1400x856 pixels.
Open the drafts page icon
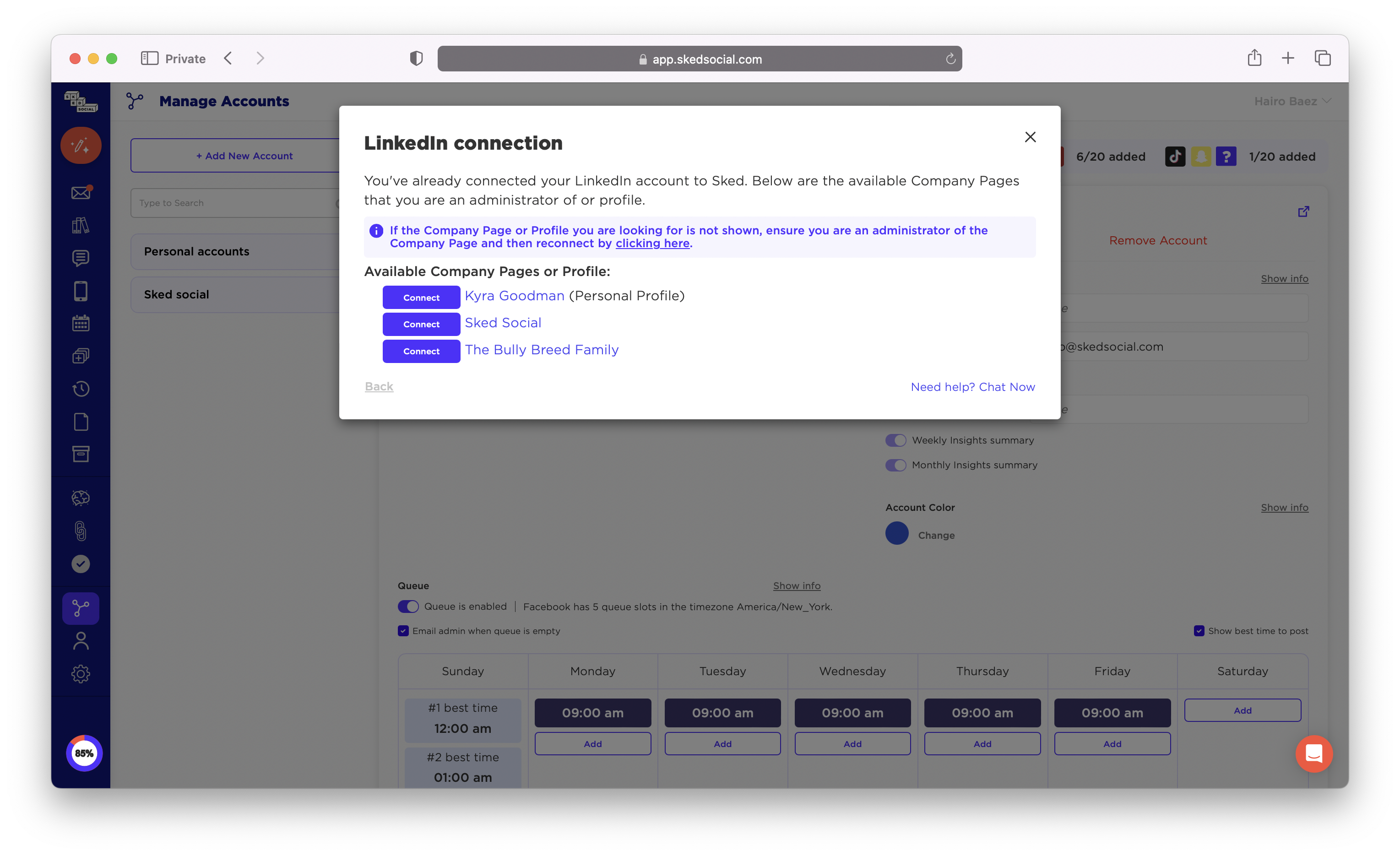click(81, 422)
